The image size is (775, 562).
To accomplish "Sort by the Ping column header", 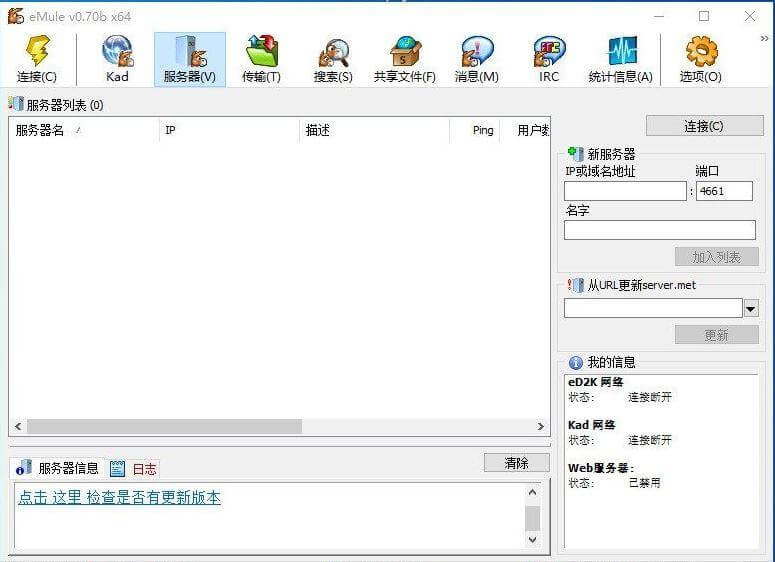I will 474,130.
